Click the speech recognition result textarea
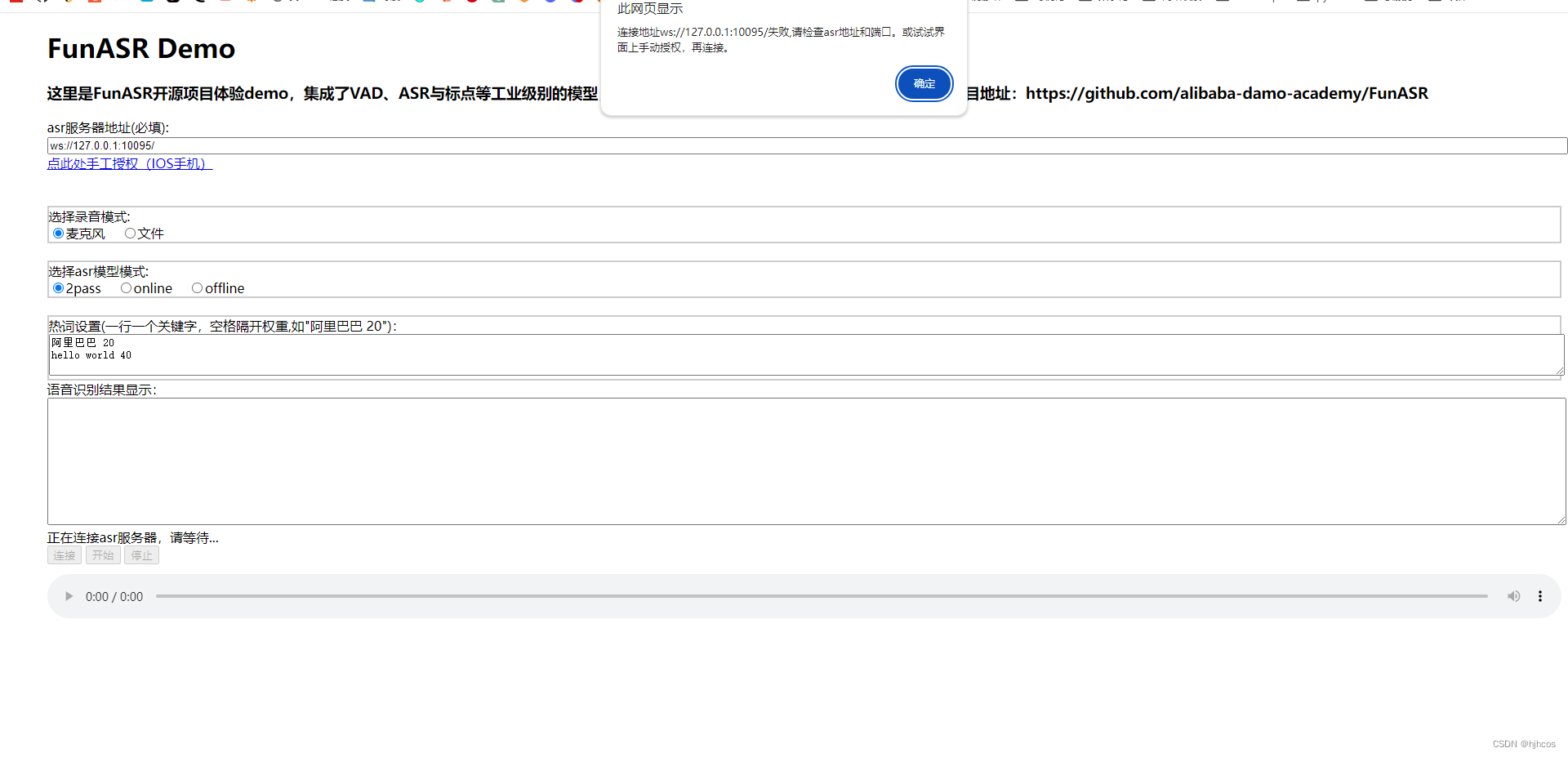Screen dimensions: 1568x757 pyautogui.click(x=806, y=461)
